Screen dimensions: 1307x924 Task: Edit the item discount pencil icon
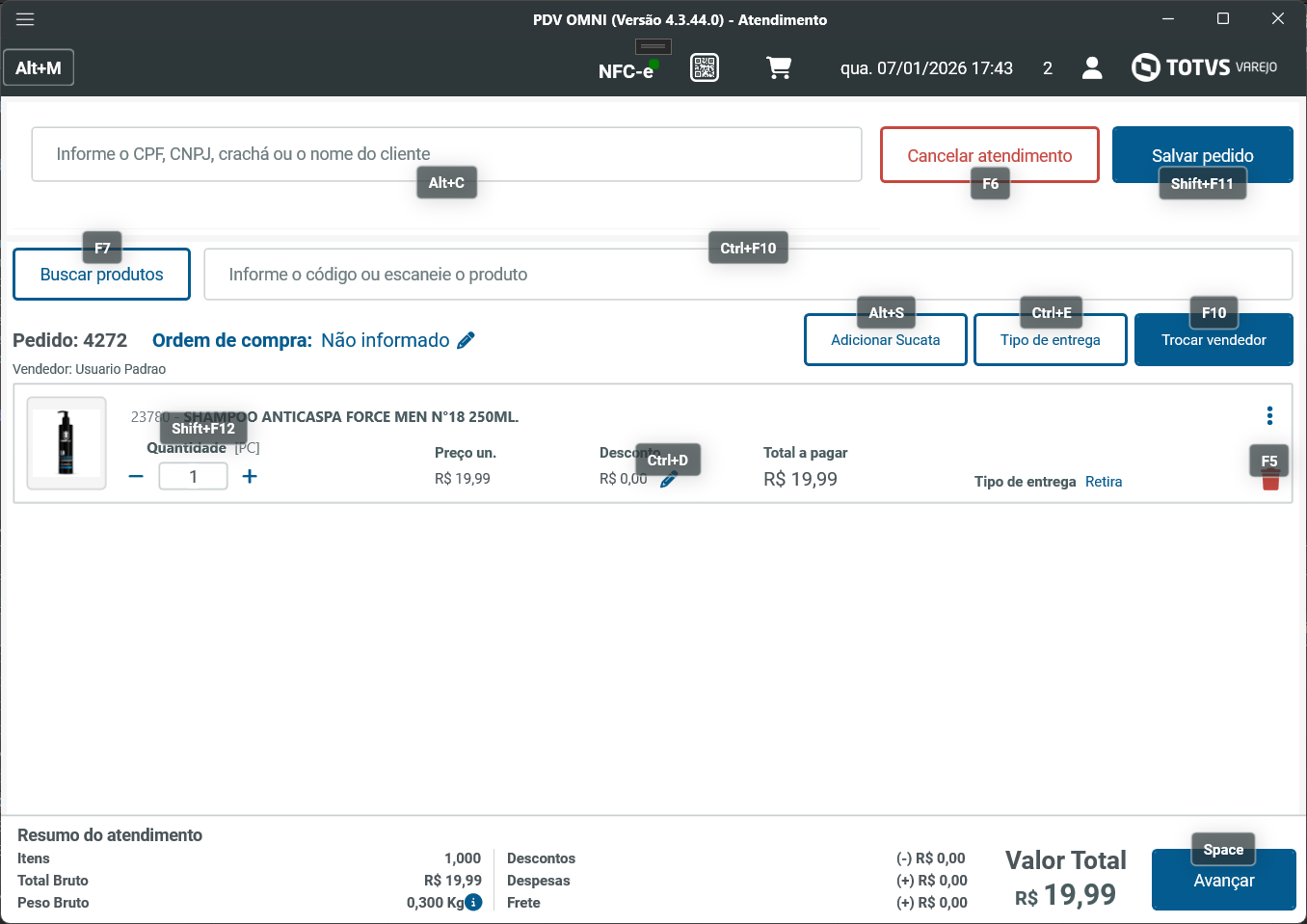click(668, 480)
